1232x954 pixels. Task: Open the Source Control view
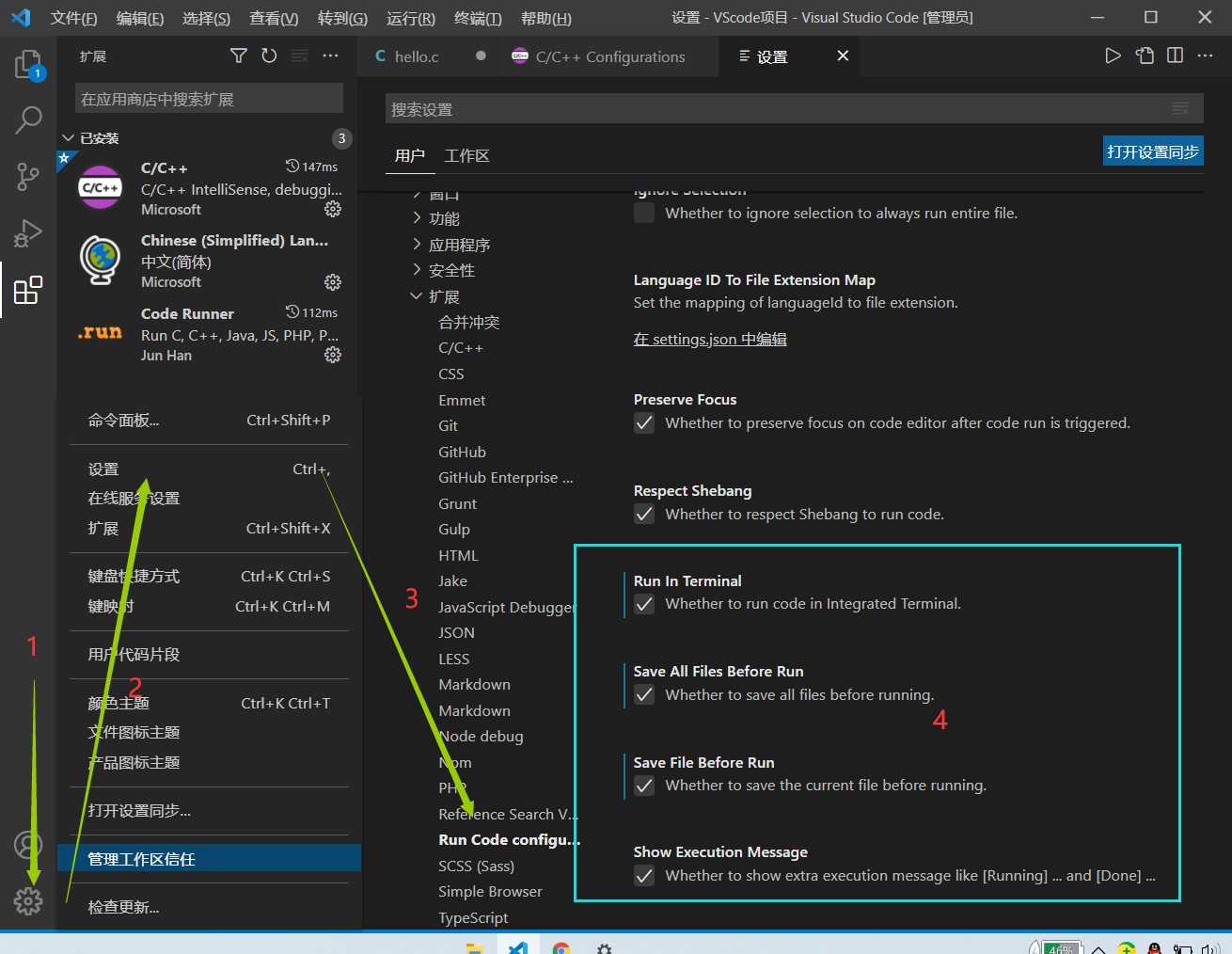(28, 176)
